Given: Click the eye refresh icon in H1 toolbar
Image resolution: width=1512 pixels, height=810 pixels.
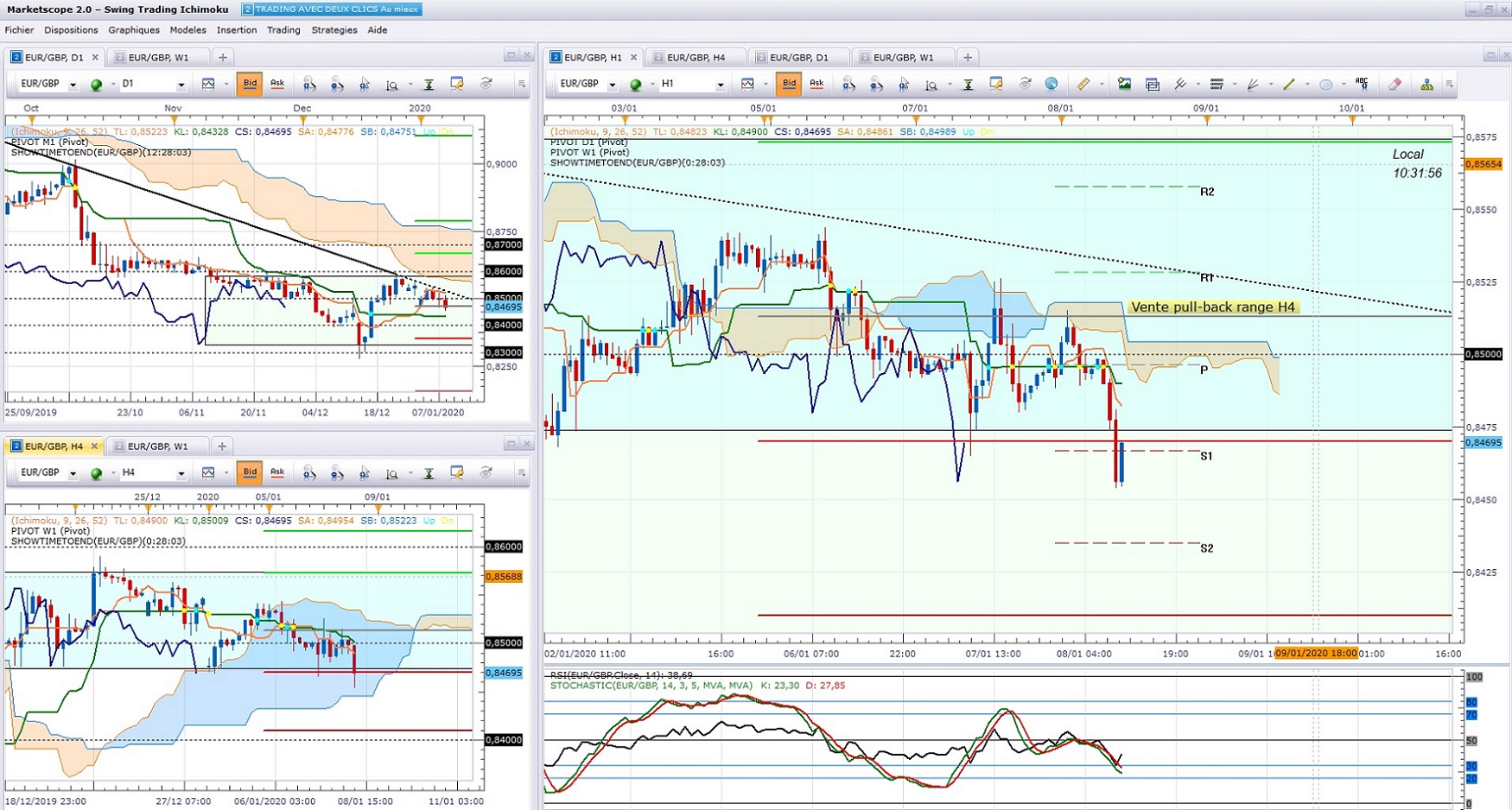Looking at the screenshot, I should click(x=1025, y=84).
